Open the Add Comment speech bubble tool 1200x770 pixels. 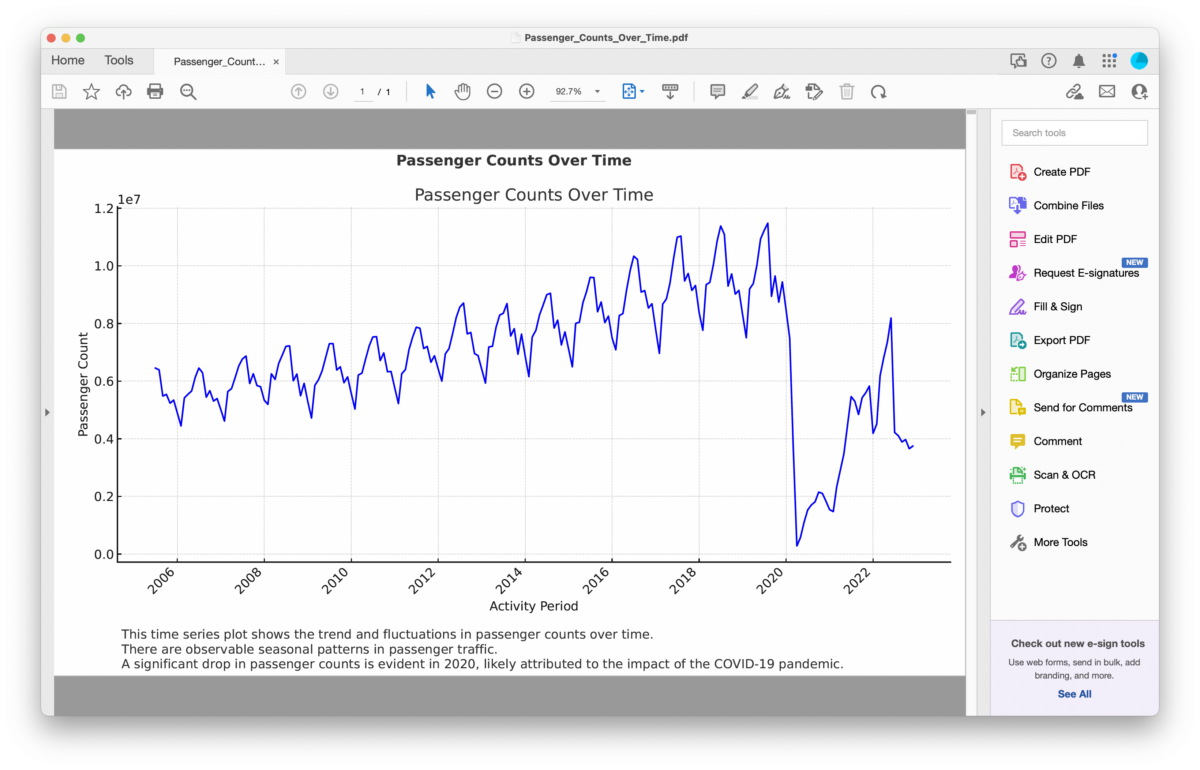click(717, 91)
